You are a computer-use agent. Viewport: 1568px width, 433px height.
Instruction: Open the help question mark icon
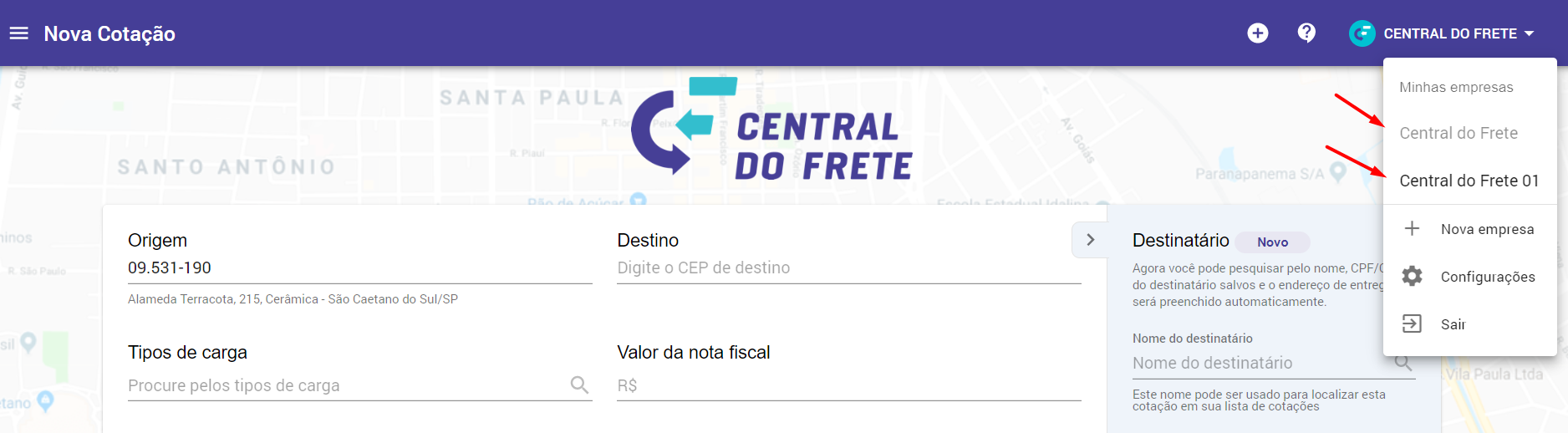point(1306,33)
